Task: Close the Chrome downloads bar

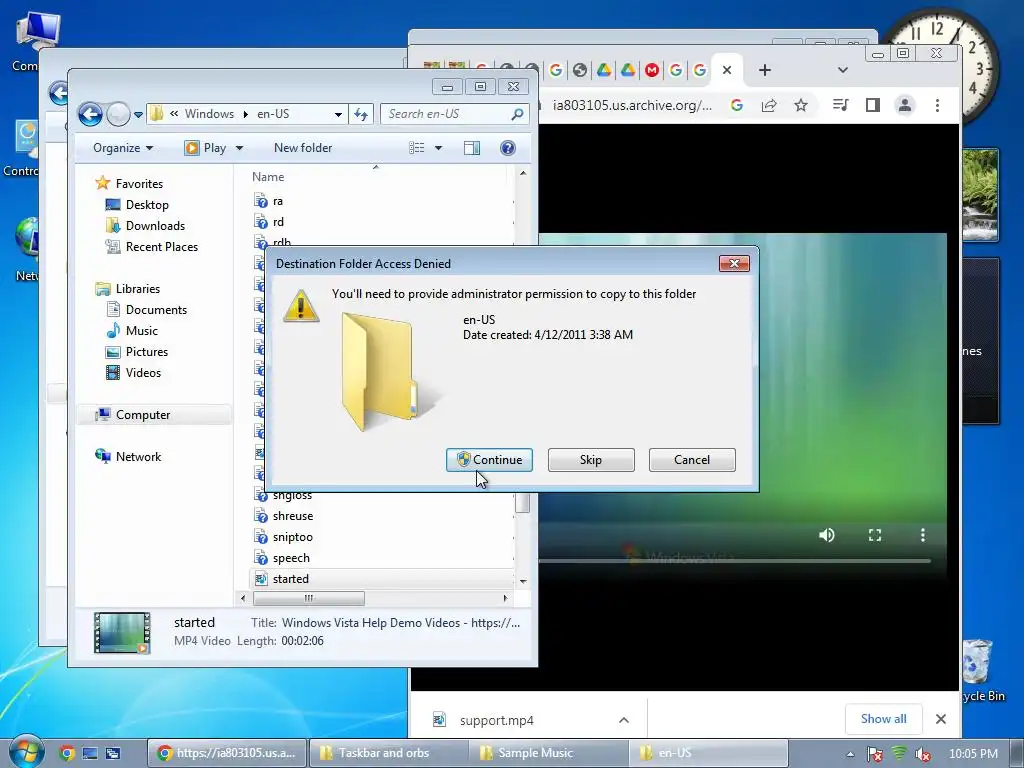Action: tap(940, 719)
